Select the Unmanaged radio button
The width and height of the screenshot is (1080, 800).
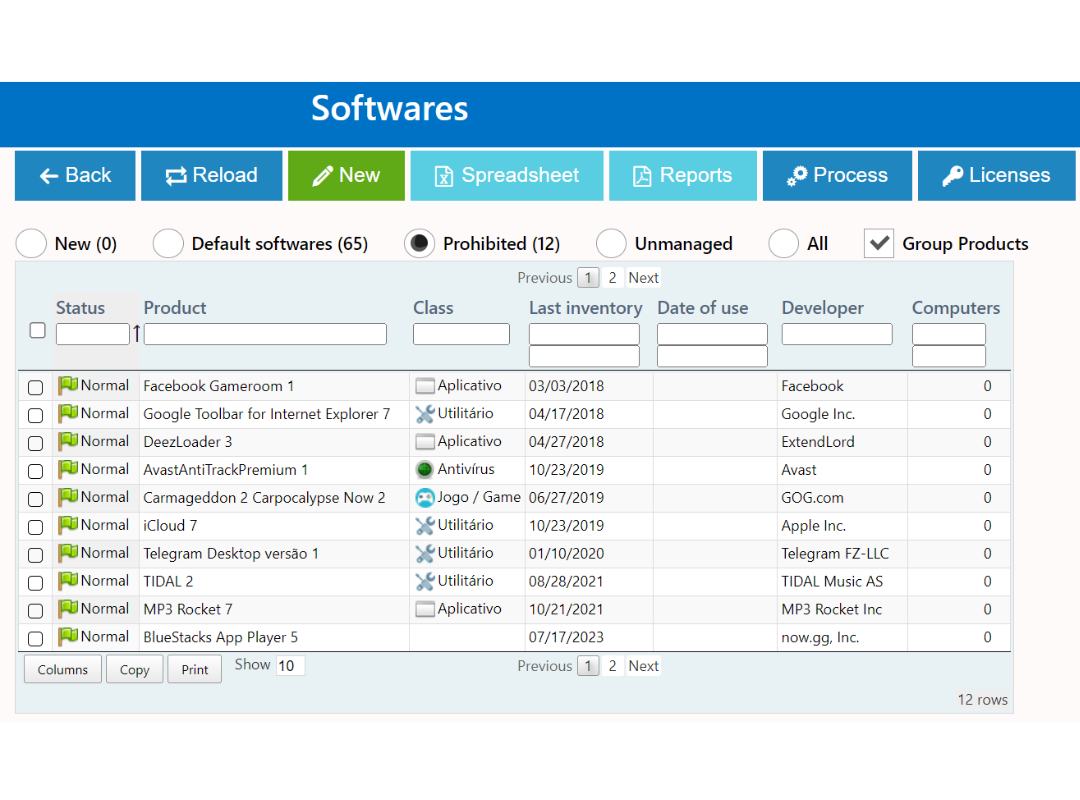coord(611,244)
